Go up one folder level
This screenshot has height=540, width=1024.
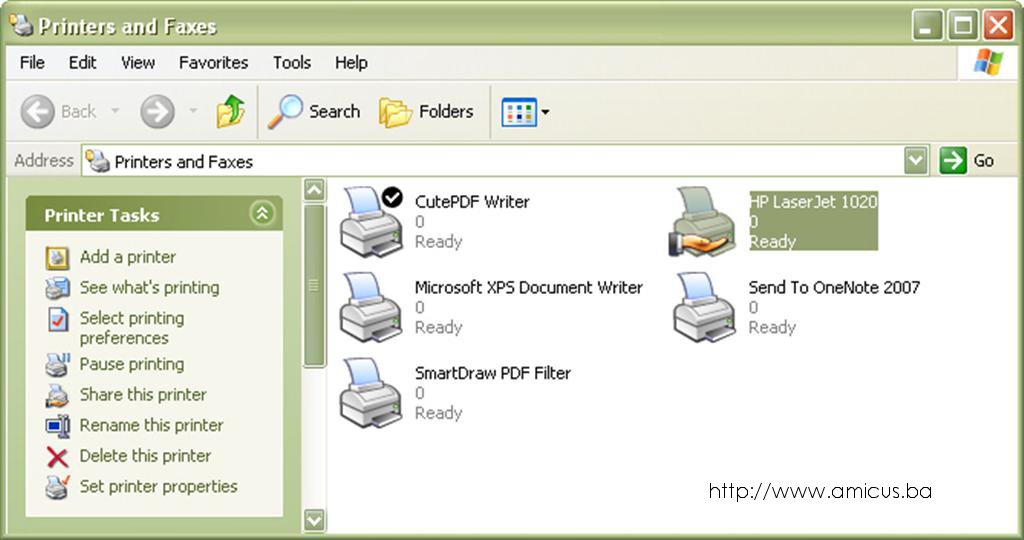[x=231, y=111]
